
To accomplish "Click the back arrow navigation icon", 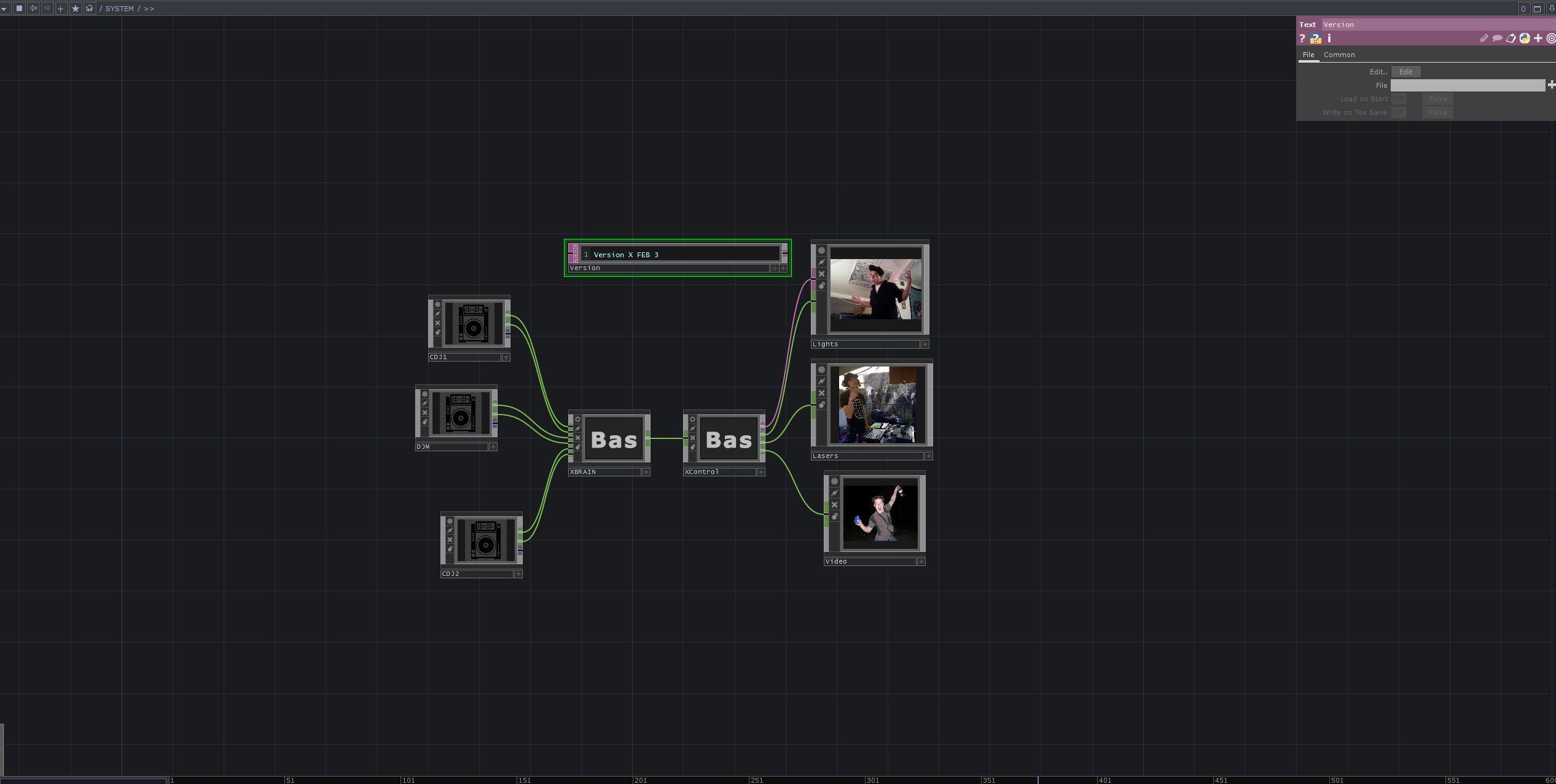I will click(33, 9).
